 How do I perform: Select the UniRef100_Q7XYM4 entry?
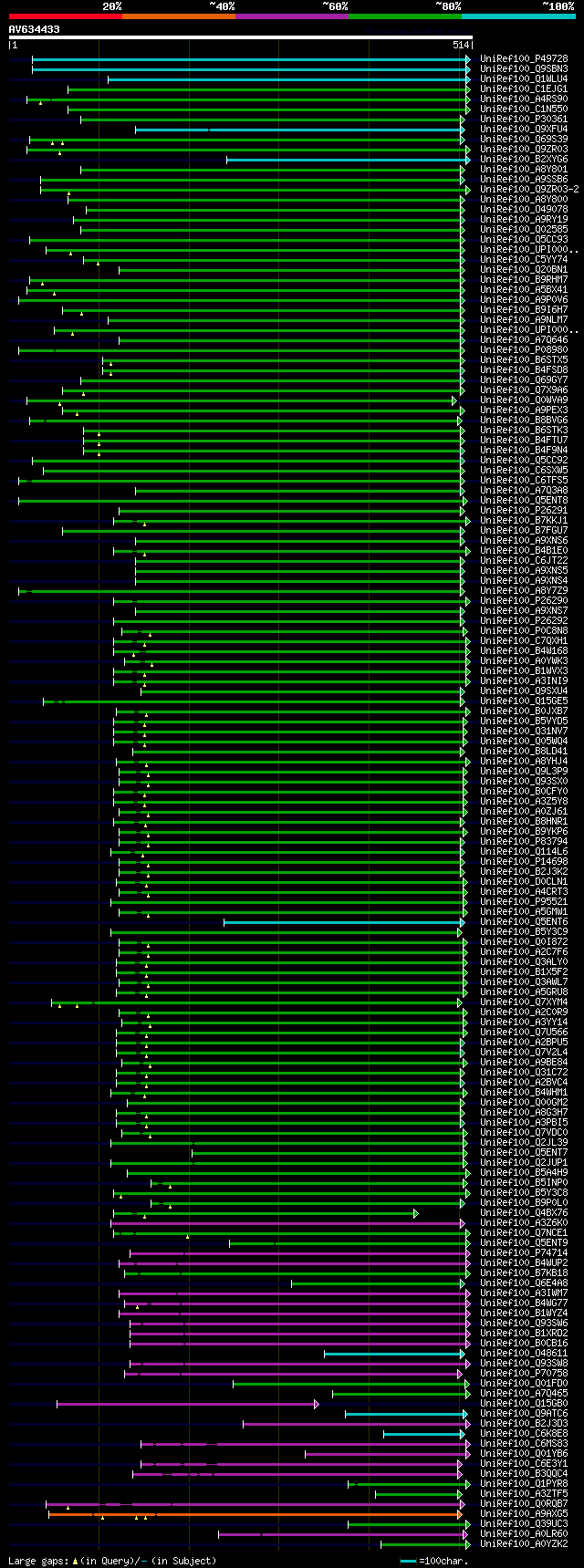[x=524, y=1002]
